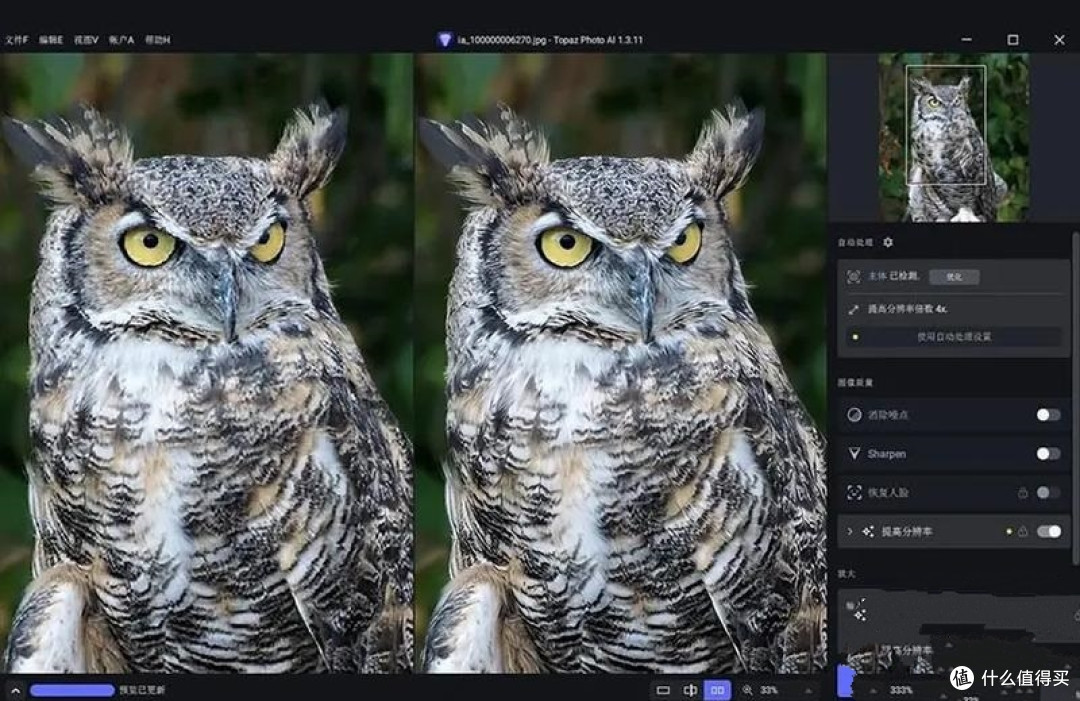Open the autopilot settings gear icon
Viewport: 1080px width, 701px height.
click(x=888, y=242)
